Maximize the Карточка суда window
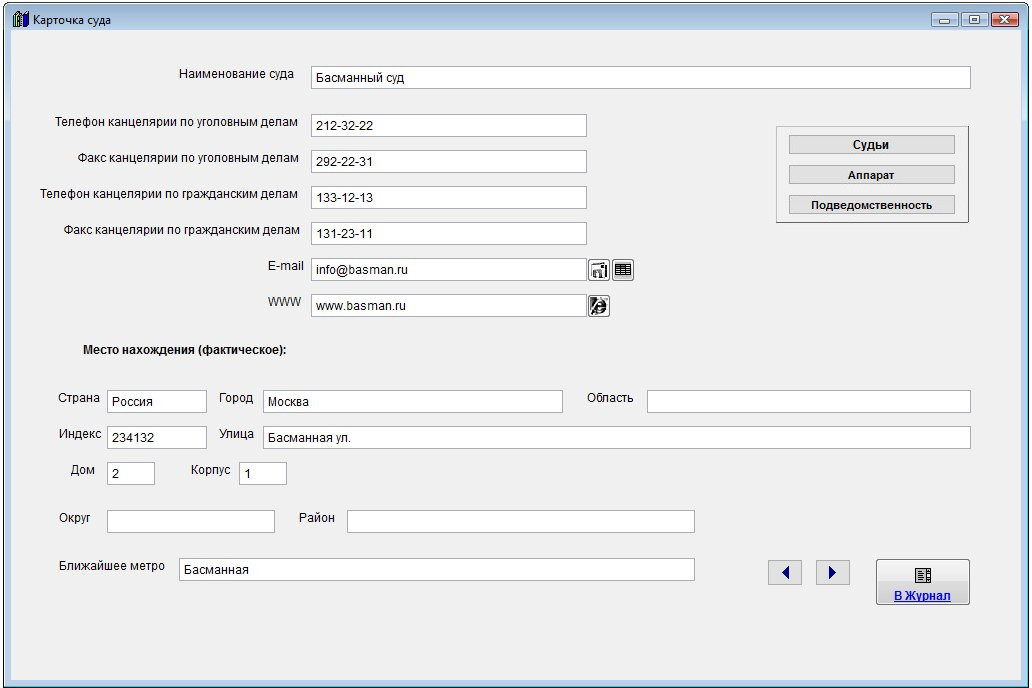This screenshot has width=1032, height=688. click(x=974, y=20)
